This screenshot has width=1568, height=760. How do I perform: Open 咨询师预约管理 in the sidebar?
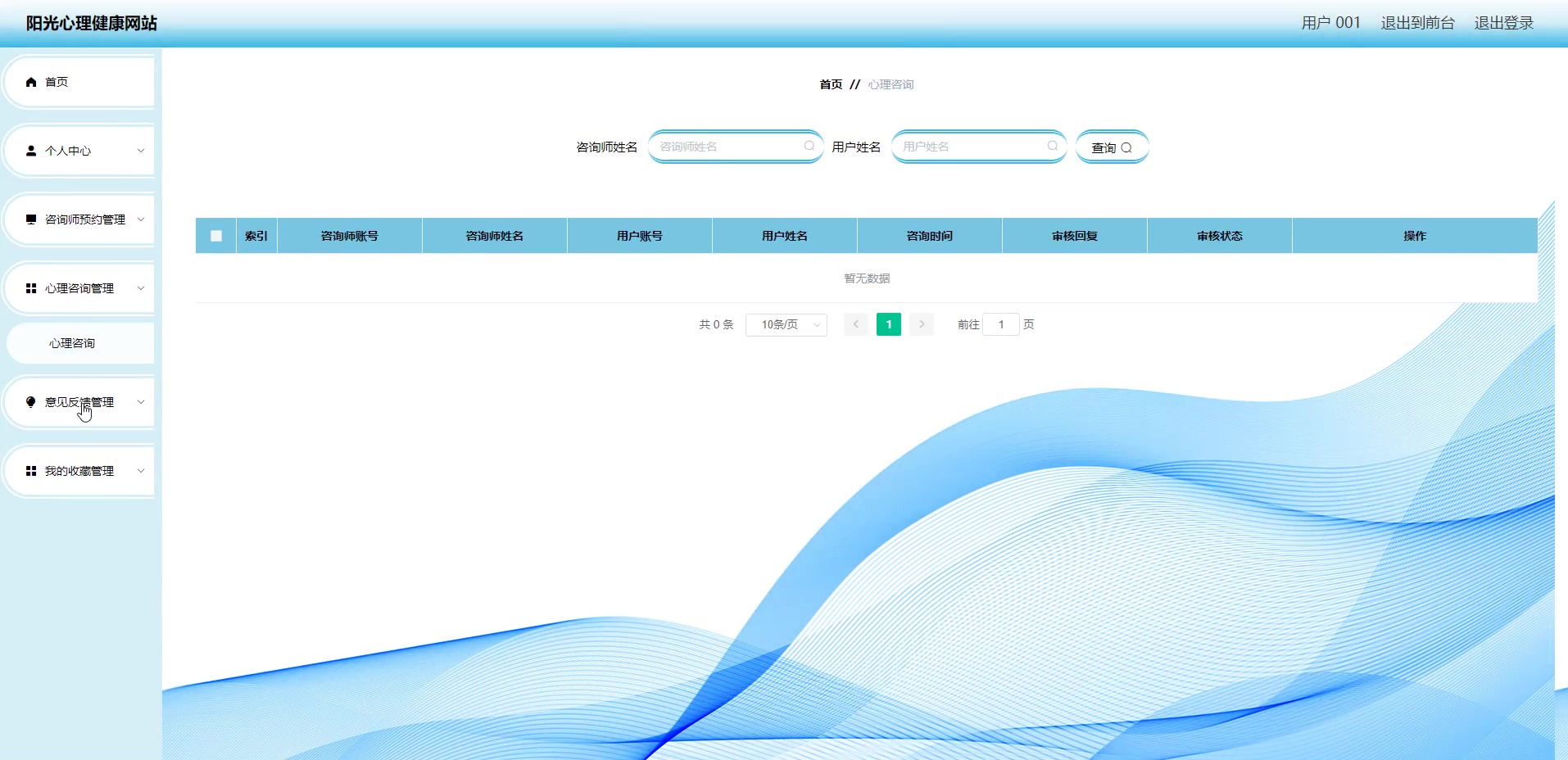[79, 219]
